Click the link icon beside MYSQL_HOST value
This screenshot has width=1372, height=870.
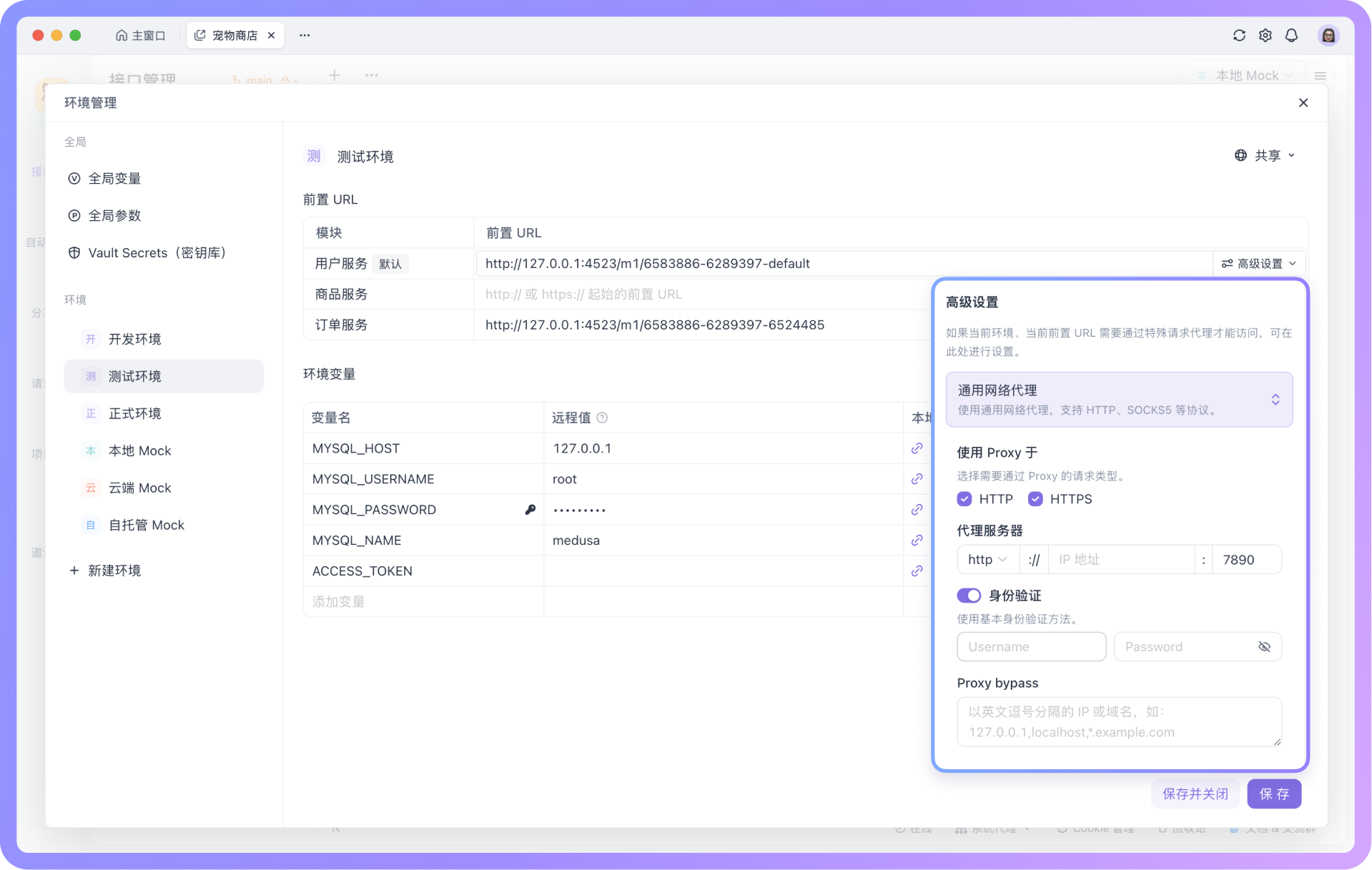916,448
